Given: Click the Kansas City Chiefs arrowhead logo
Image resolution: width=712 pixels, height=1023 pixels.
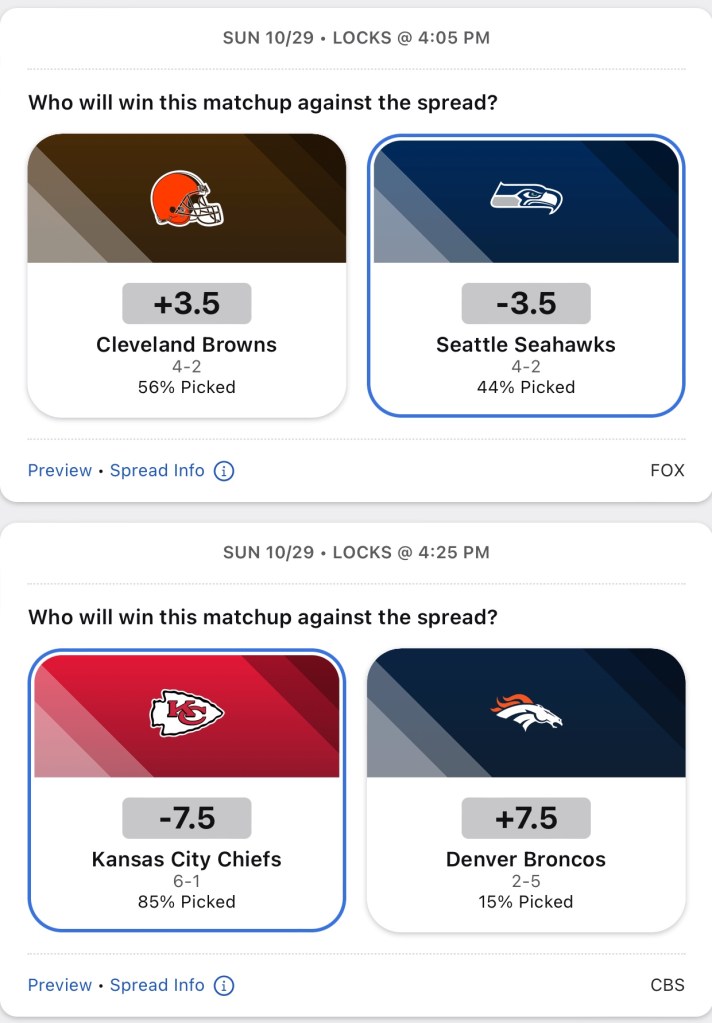Looking at the screenshot, I should (x=187, y=713).
